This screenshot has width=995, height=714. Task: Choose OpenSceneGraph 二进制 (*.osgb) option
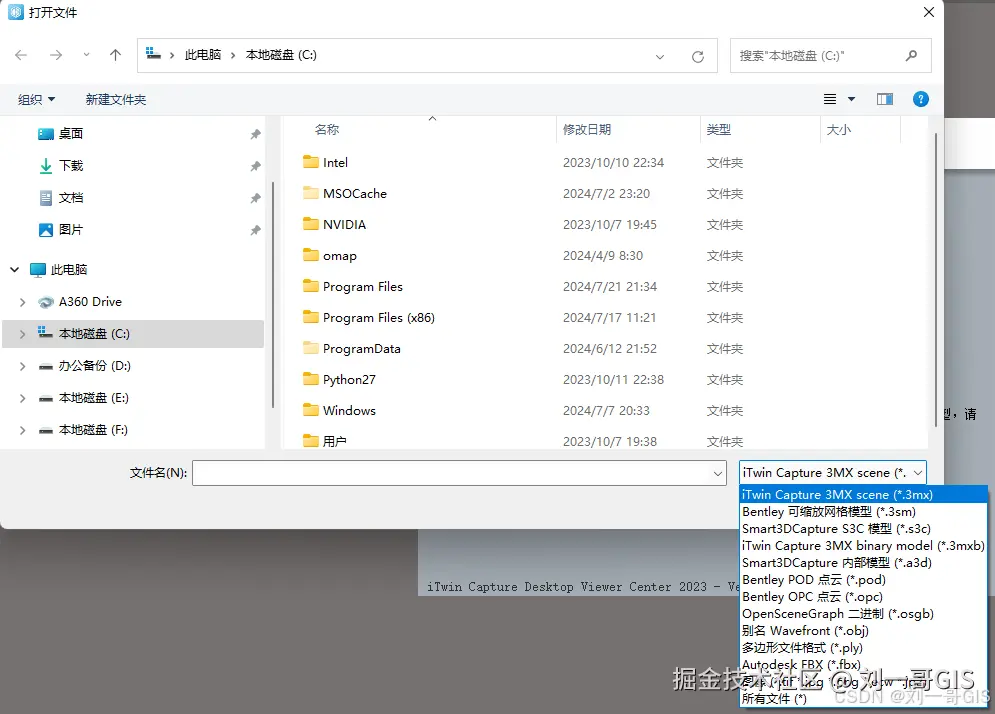coord(864,614)
